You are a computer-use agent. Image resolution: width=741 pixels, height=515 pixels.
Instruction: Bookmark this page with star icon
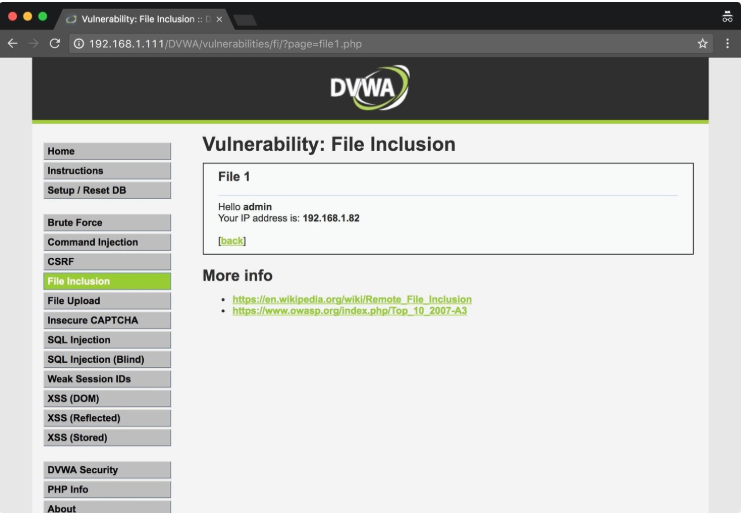click(703, 44)
